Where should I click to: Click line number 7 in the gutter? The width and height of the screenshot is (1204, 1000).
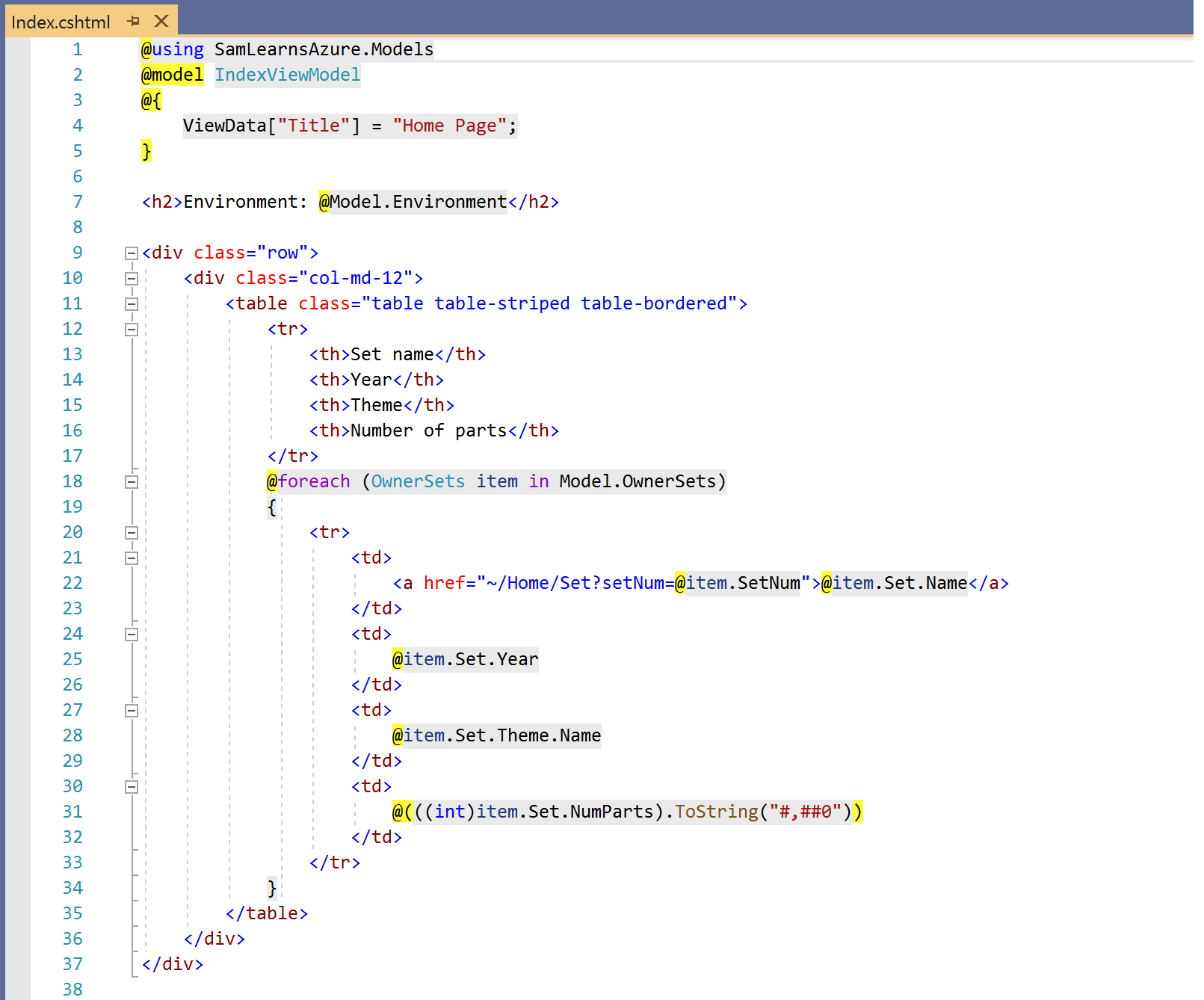point(77,202)
